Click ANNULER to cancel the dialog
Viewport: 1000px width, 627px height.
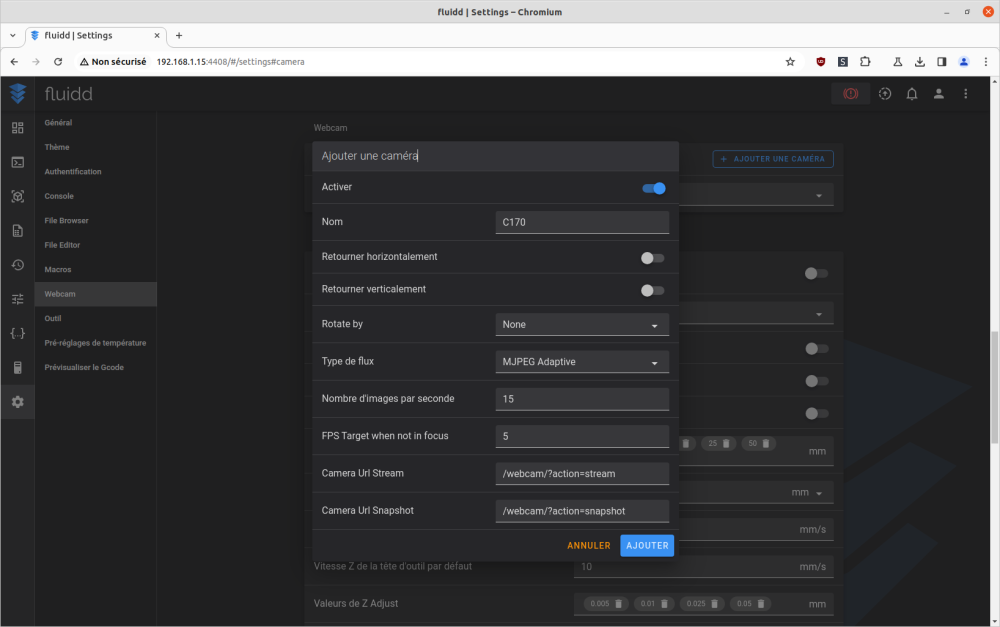pyautogui.click(x=589, y=546)
